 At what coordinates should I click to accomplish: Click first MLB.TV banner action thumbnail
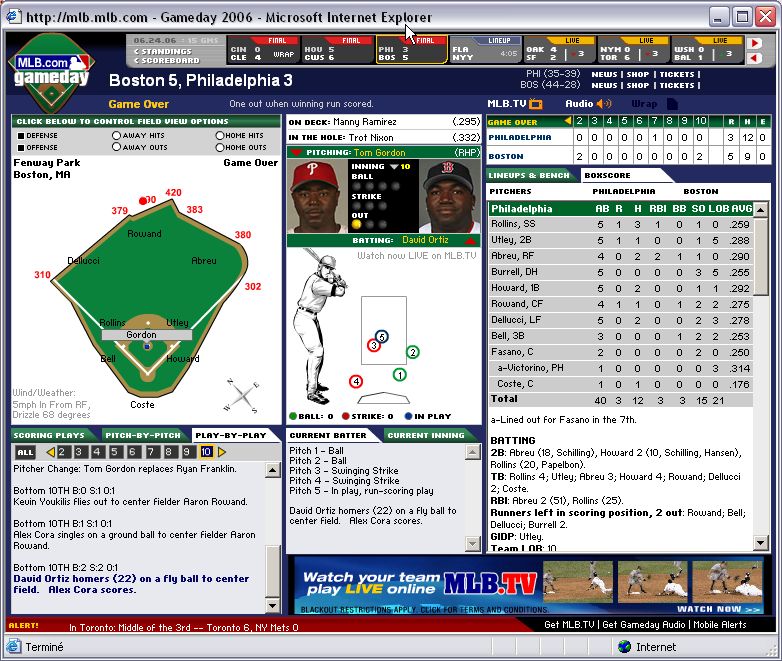pos(578,581)
